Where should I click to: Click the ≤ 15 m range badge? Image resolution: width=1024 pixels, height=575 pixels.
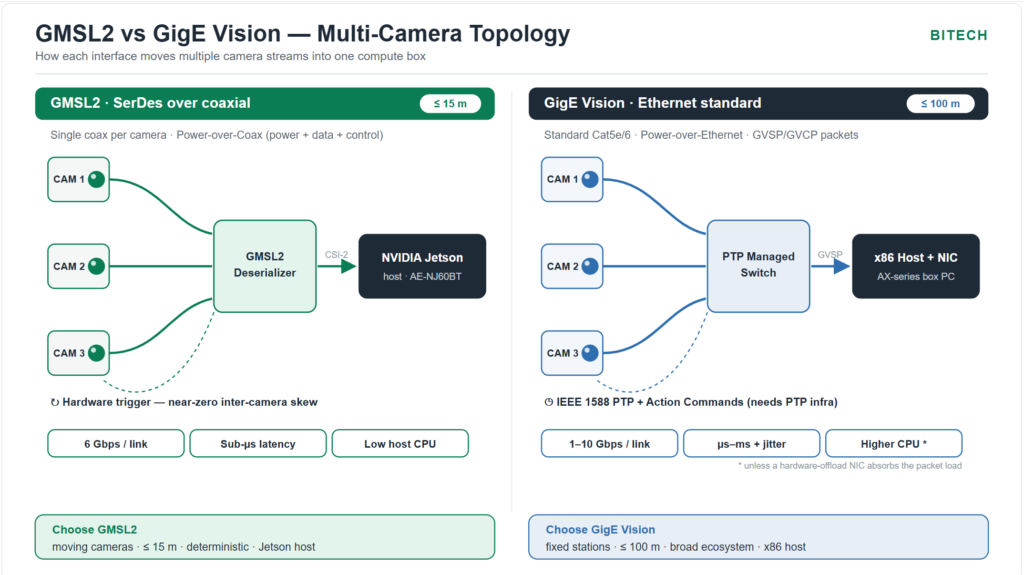pyautogui.click(x=451, y=103)
